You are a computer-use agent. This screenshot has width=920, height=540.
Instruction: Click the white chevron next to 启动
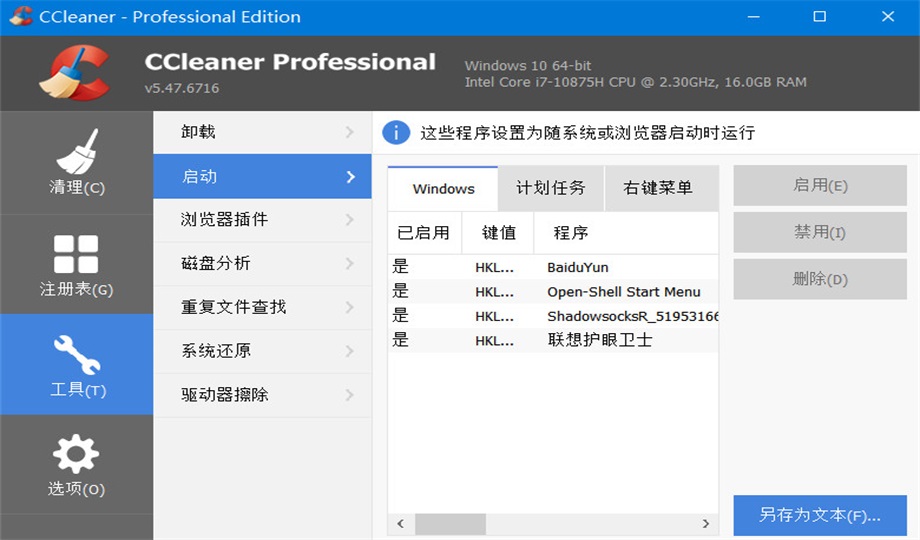tap(351, 177)
